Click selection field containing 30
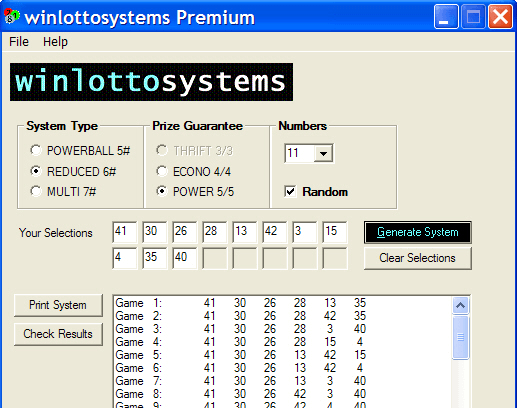 [155, 232]
